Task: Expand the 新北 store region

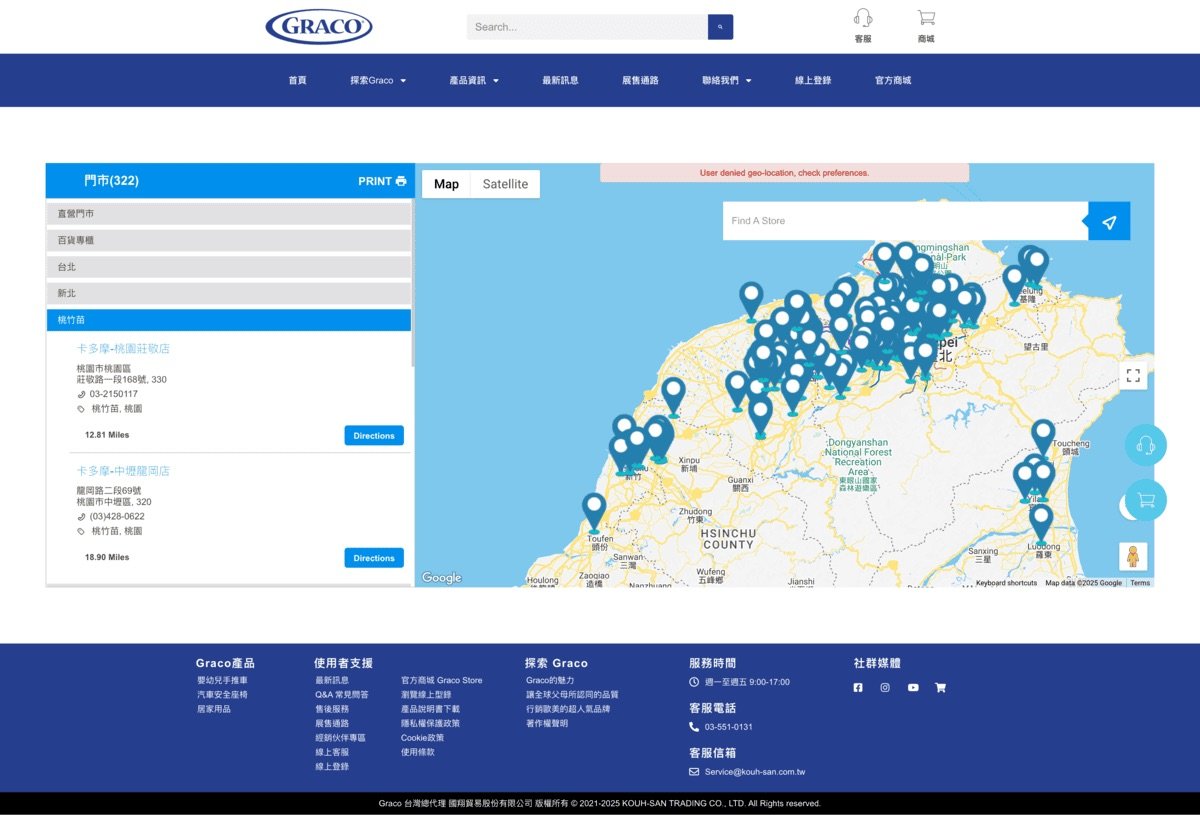Action: click(228, 293)
